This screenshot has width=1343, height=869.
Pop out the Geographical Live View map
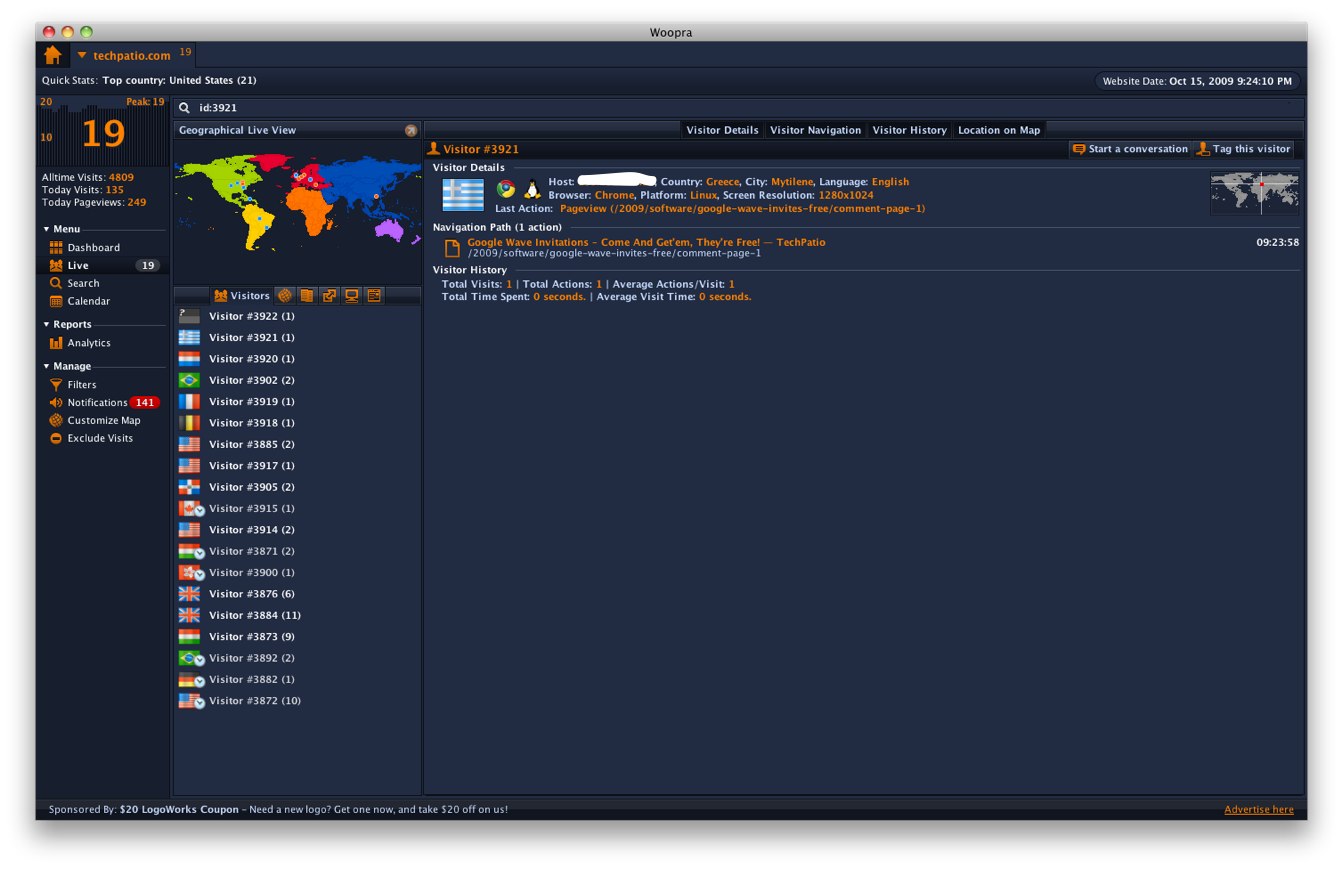tap(410, 131)
